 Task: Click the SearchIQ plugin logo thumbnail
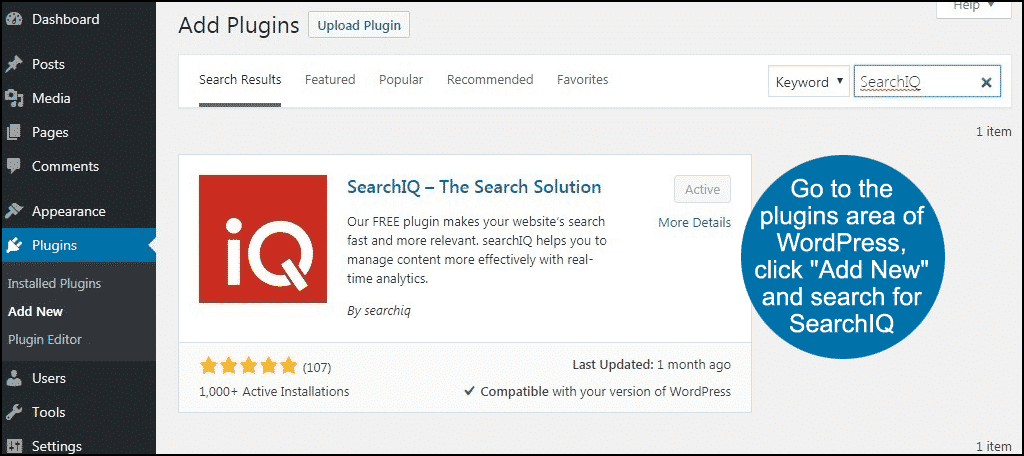[263, 238]
